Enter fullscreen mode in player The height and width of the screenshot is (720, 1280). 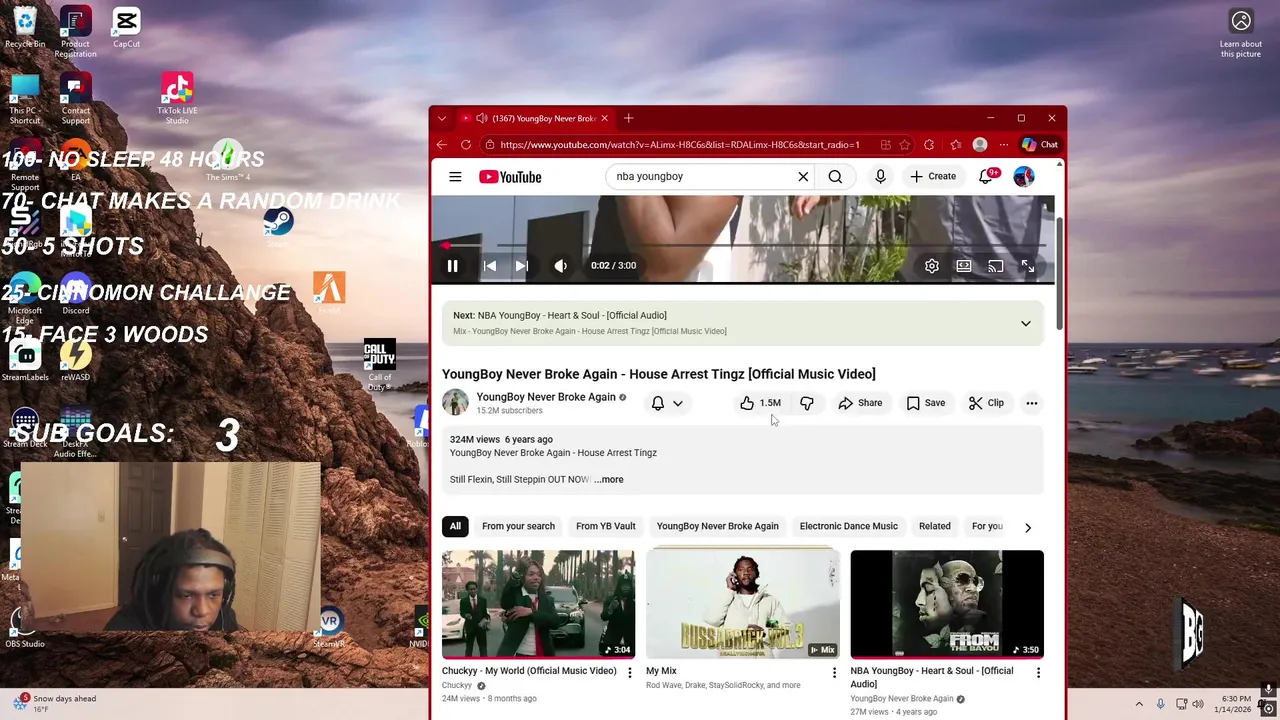1027,266
